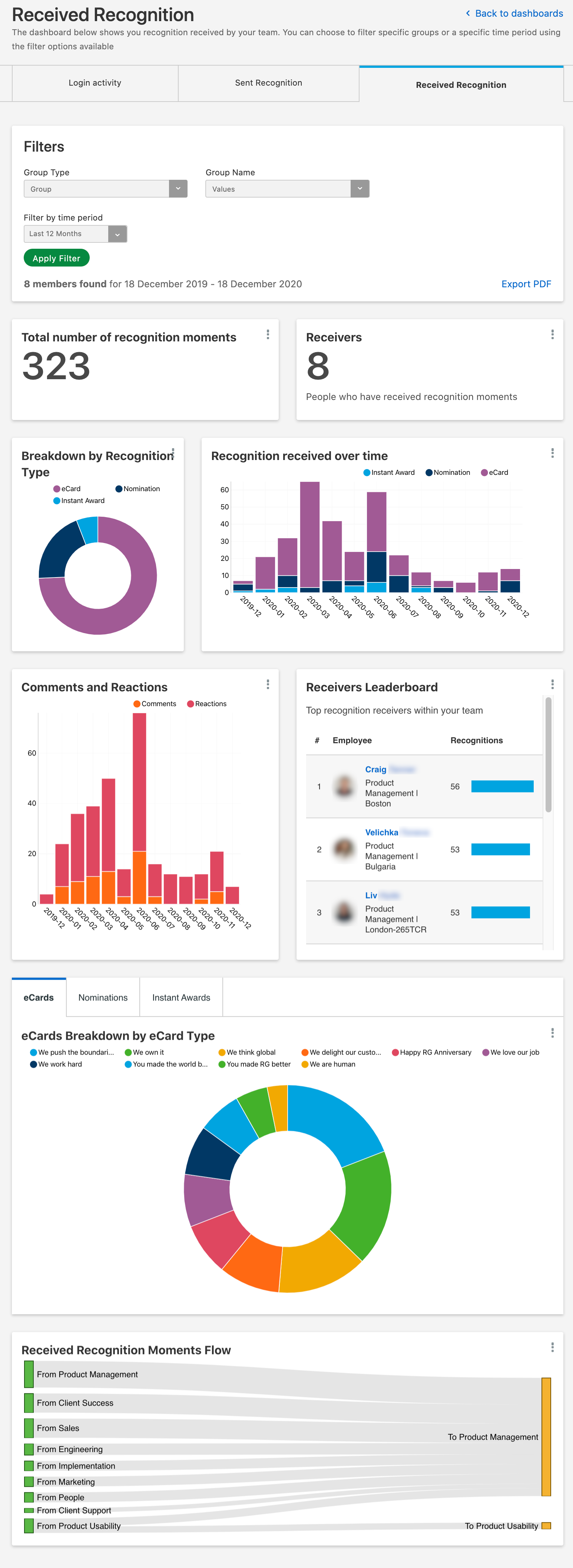Open Received Recognition Moments Flow menu

coord(552,1347)
